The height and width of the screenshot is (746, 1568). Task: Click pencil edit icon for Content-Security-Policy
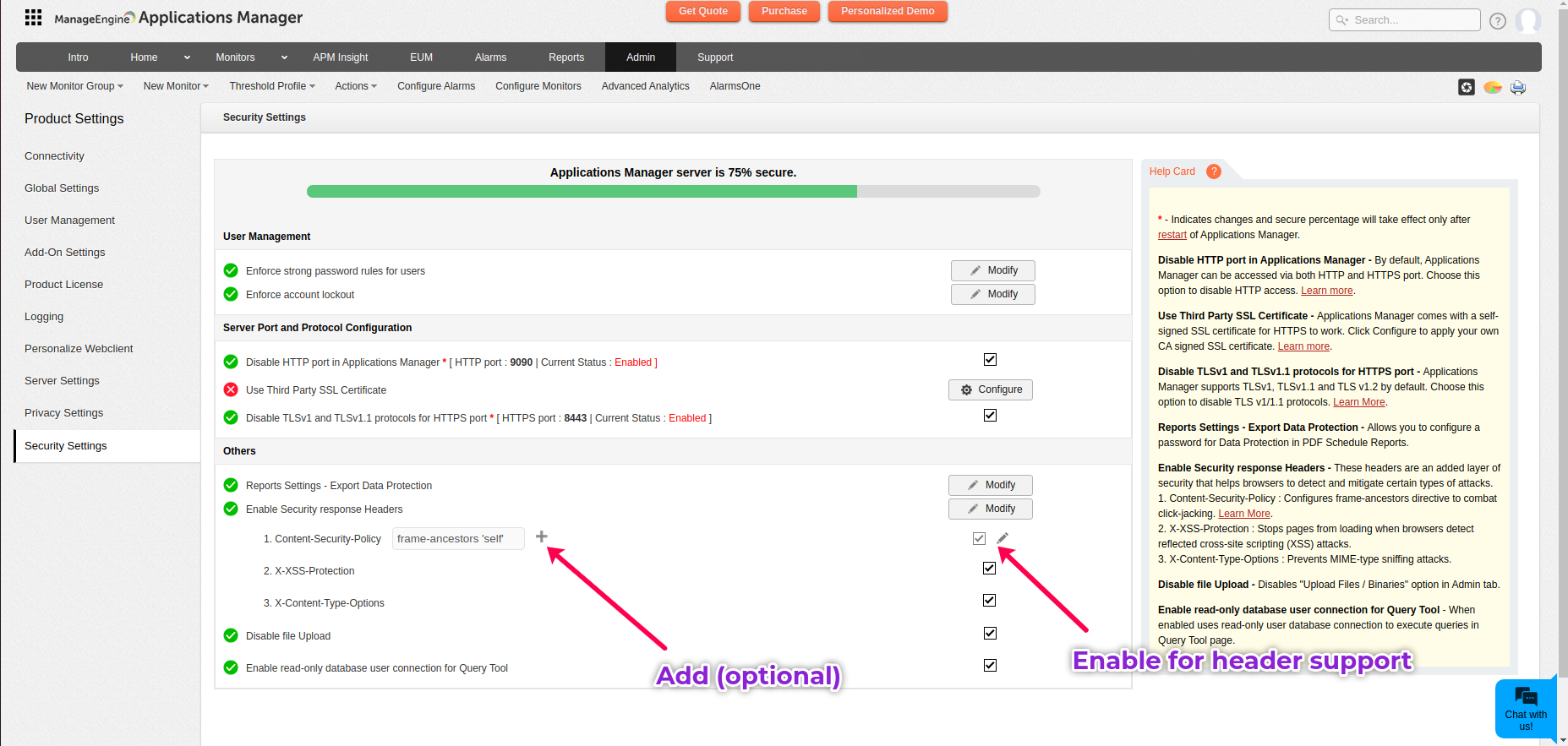coord(1003,538)
